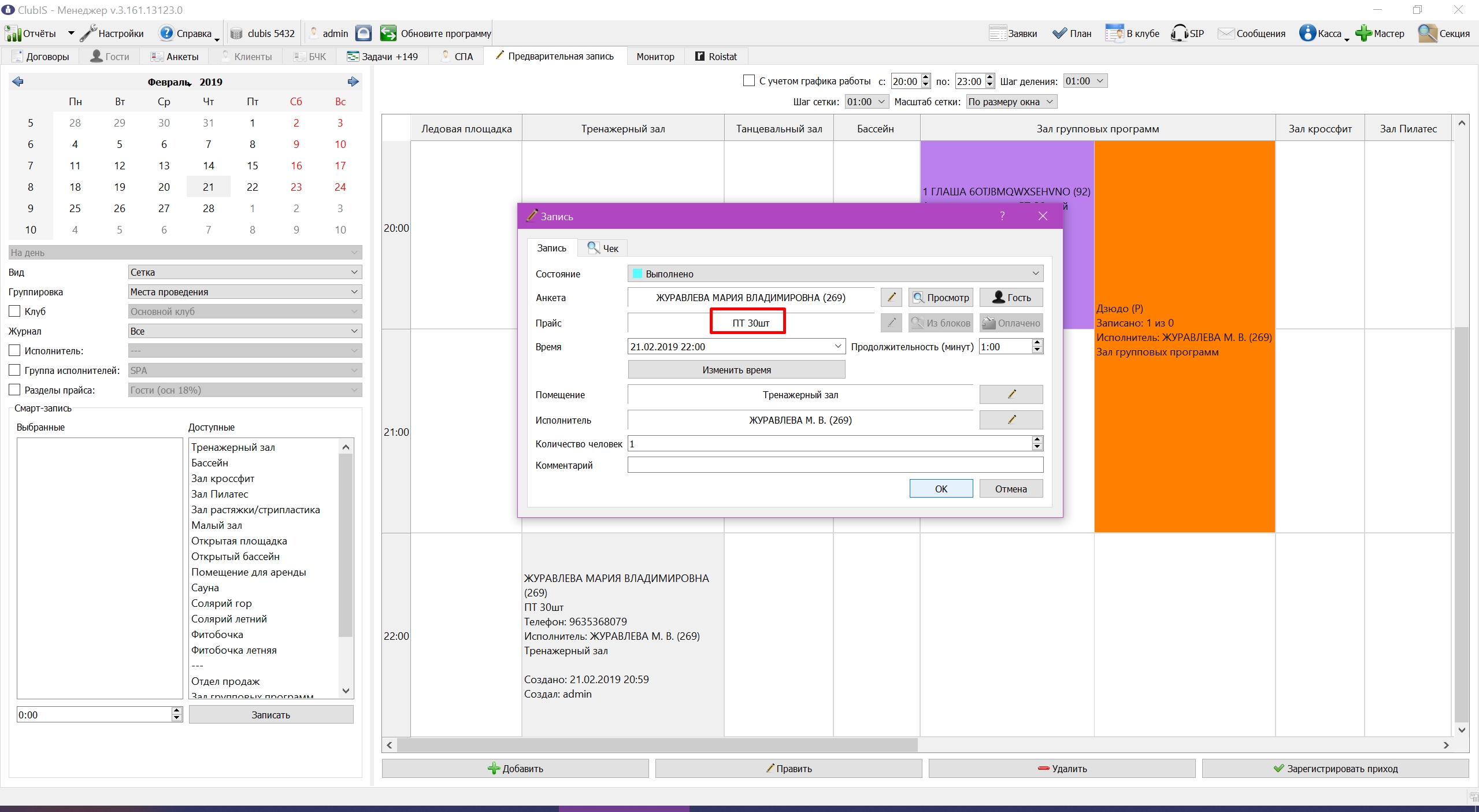Click Изменить время button

(736, 370)
